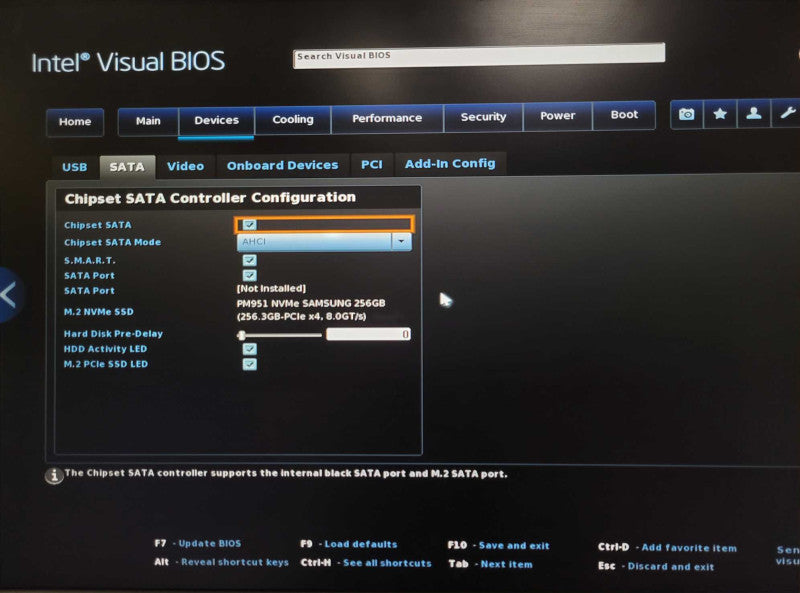This screenshot has height=593, width=800.
Task: Click the M.2 NVMe SSD label
Action: coord(98,312)
